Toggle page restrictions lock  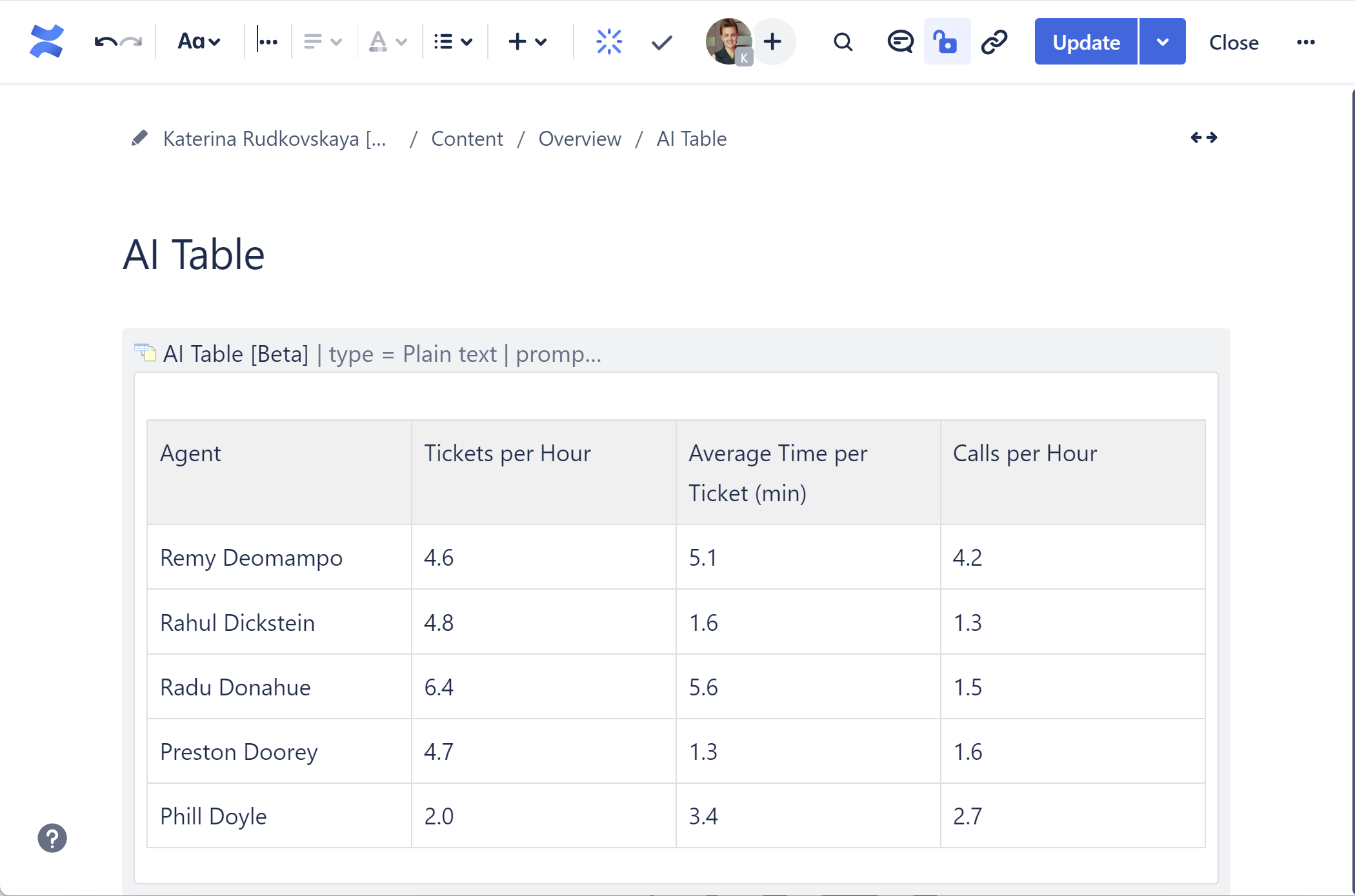click(x=946, y=42)
